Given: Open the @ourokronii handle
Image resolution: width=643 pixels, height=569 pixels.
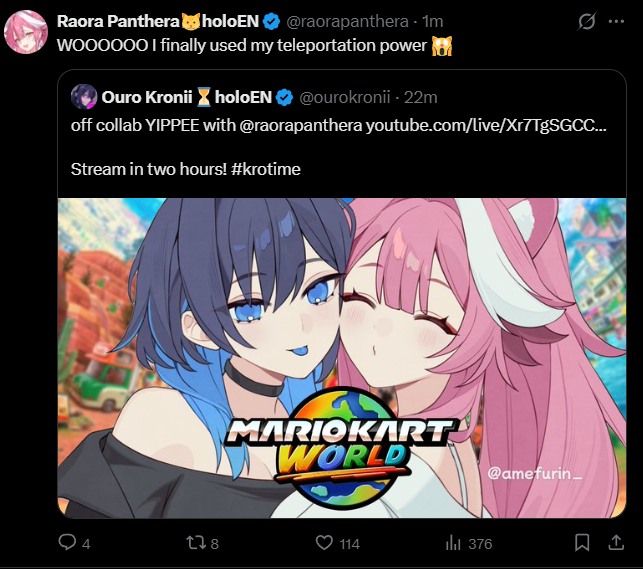Looking at the screenshot, I should click(344, 98).
